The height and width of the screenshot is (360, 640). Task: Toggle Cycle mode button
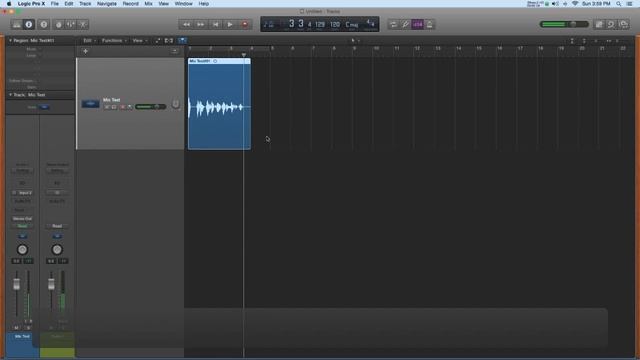coord(393,24)
